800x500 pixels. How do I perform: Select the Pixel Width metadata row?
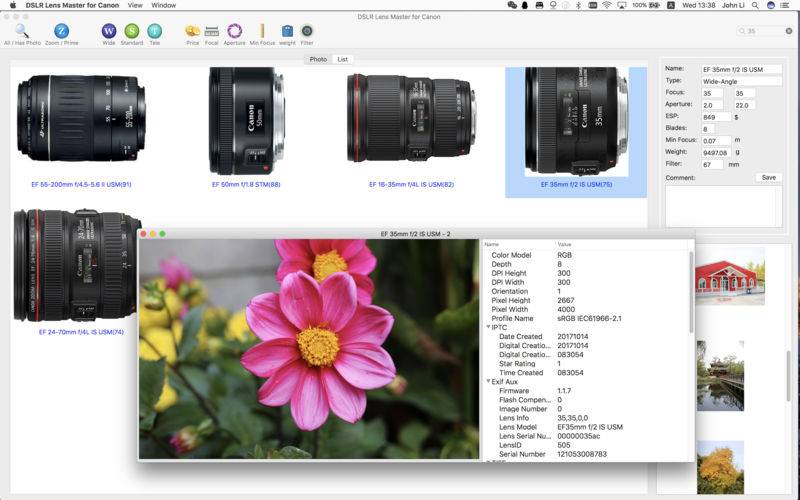[586, 309]
